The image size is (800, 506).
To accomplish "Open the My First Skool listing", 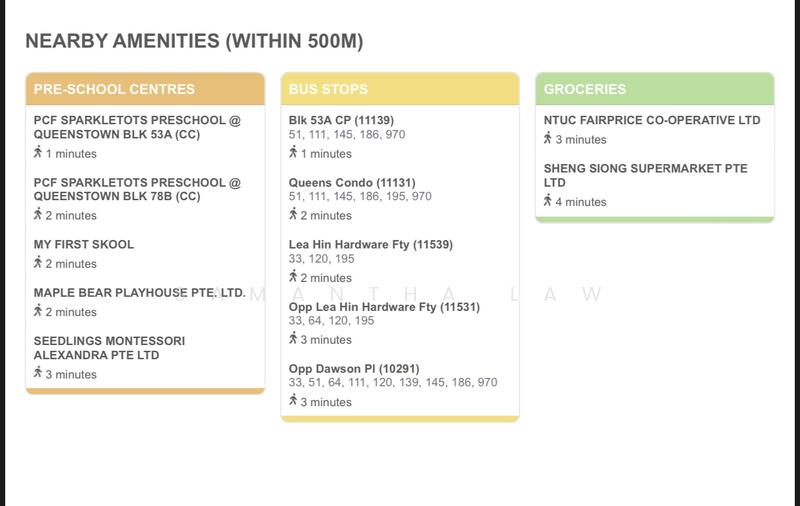I will click(84, 244).
